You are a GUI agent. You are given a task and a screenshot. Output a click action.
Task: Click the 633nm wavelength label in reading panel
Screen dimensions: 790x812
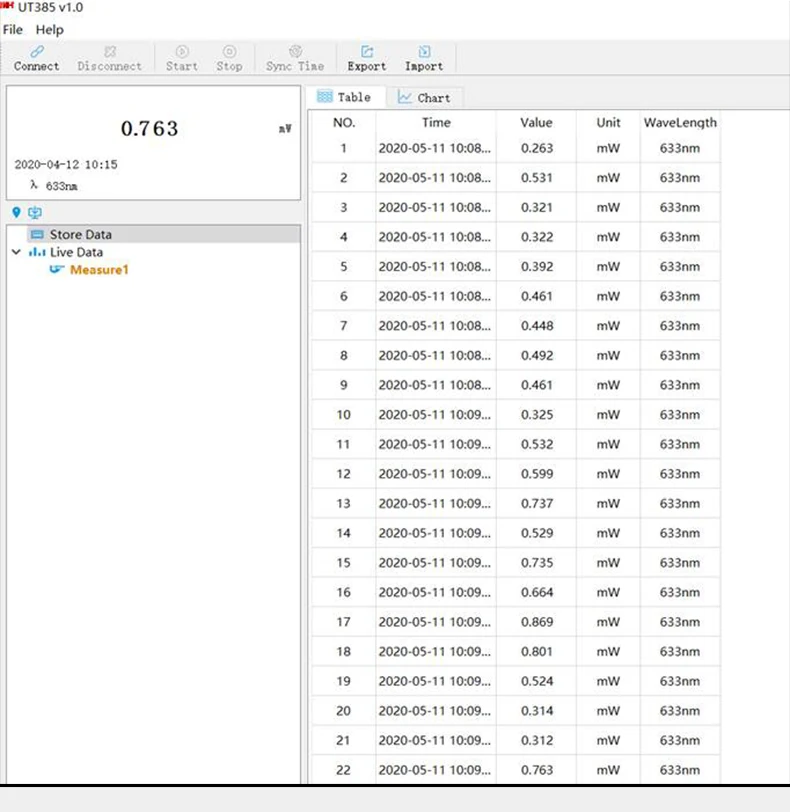[x=62, y=186]
